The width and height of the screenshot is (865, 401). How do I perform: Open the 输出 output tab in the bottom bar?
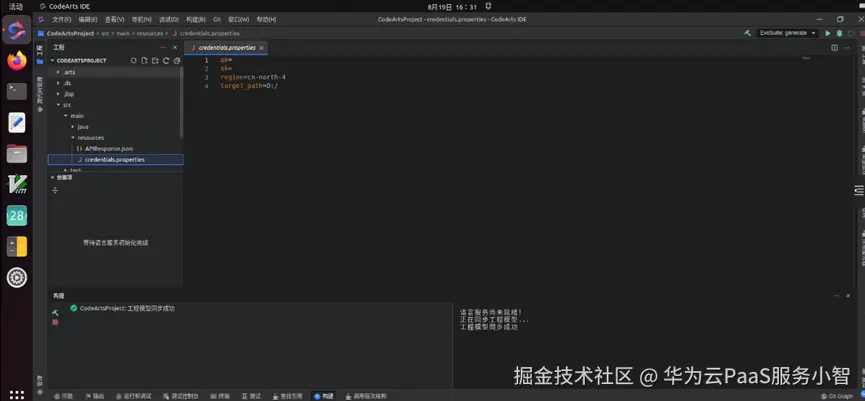95,396
